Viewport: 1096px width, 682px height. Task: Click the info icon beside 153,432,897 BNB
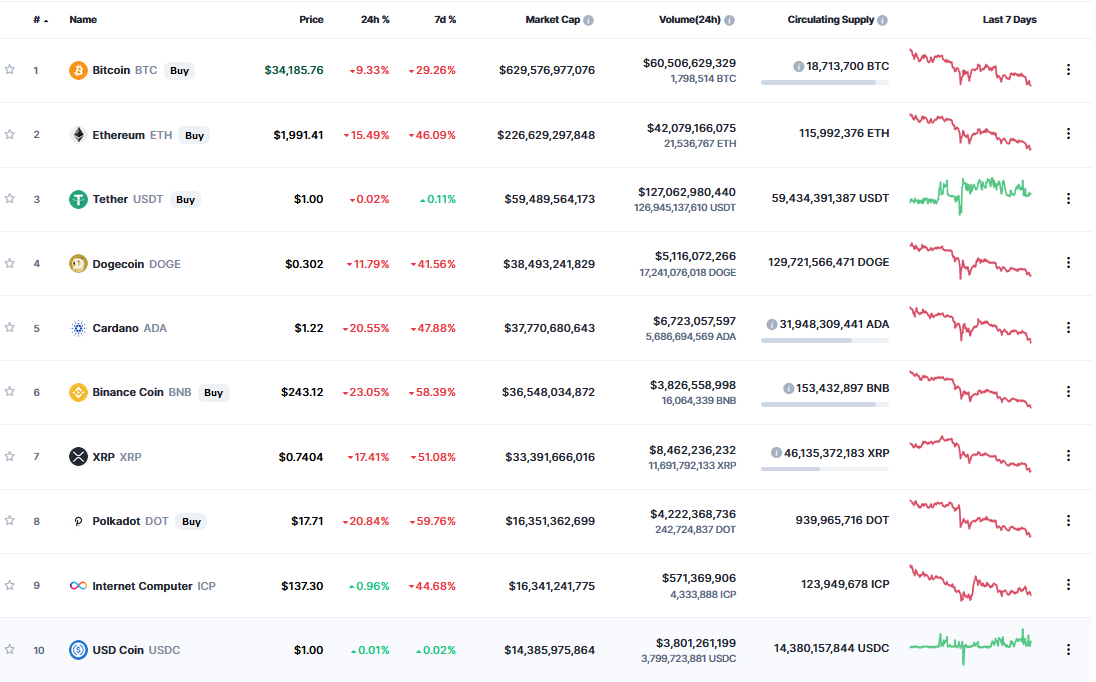pyautogui.click(x=788, y=389)
